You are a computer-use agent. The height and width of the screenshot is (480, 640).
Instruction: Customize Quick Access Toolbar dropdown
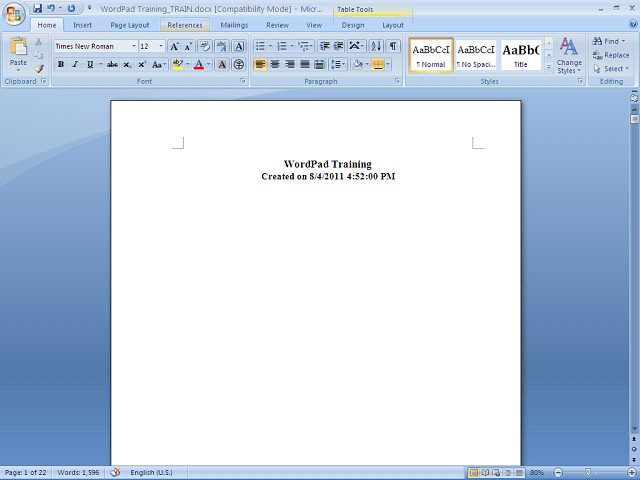pos(90,8)
